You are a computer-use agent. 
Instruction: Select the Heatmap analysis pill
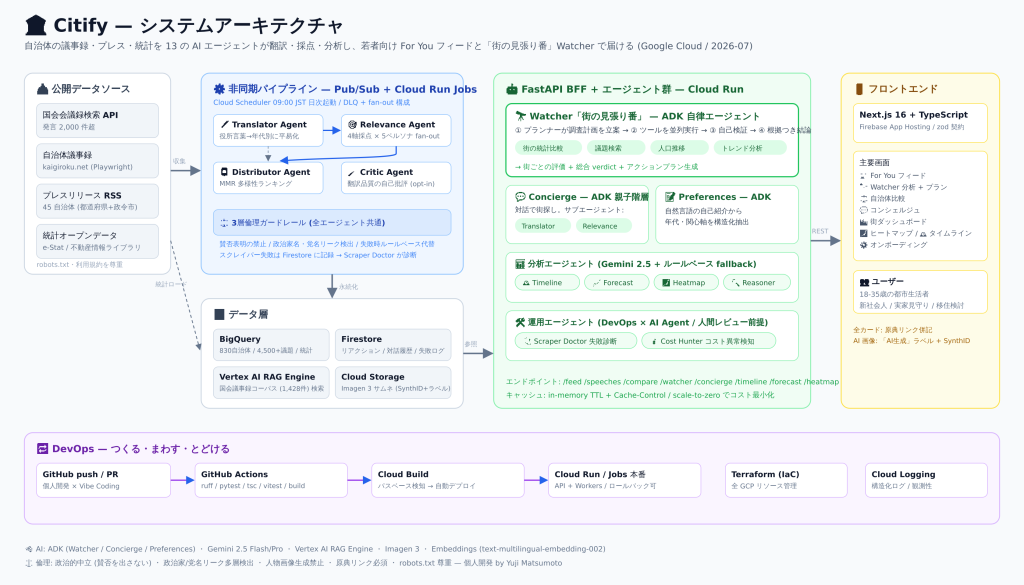tap(686, 283)
